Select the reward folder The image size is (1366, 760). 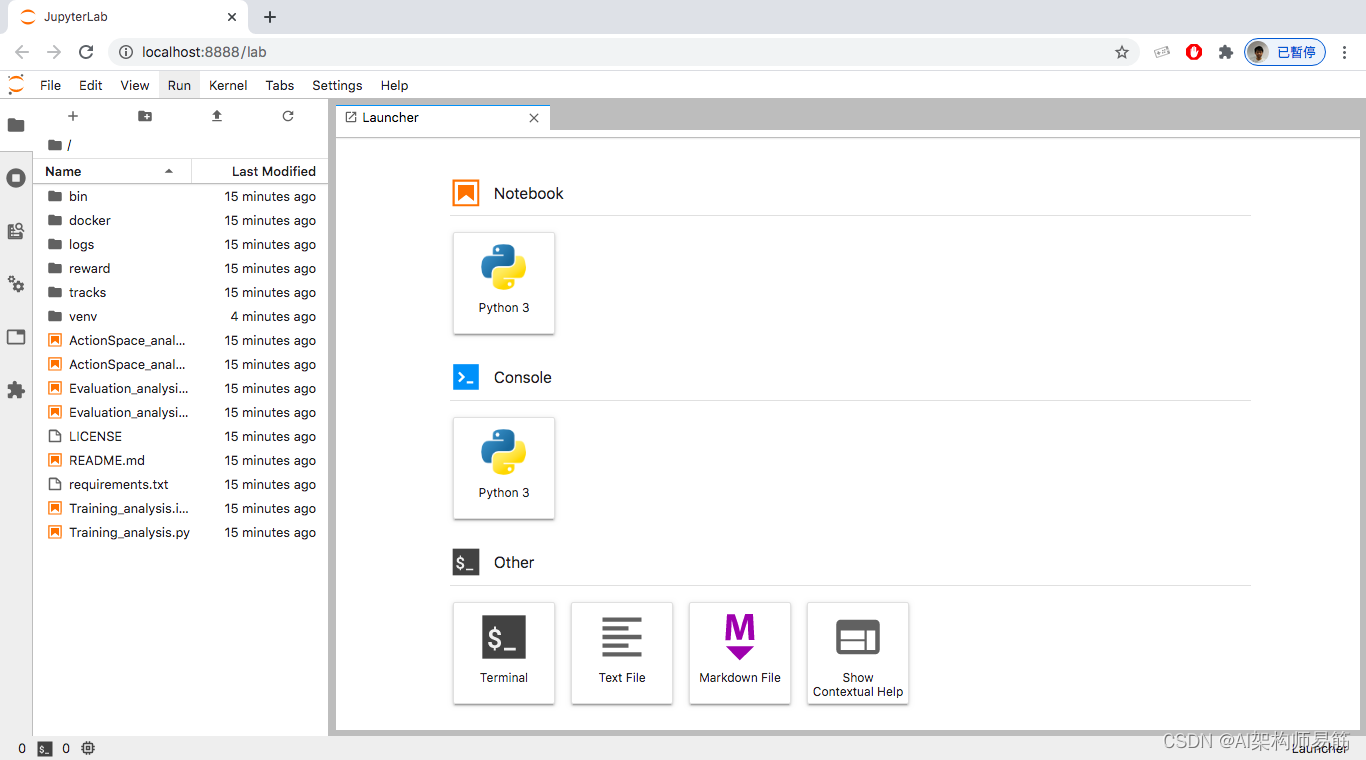tap(181, 268)
